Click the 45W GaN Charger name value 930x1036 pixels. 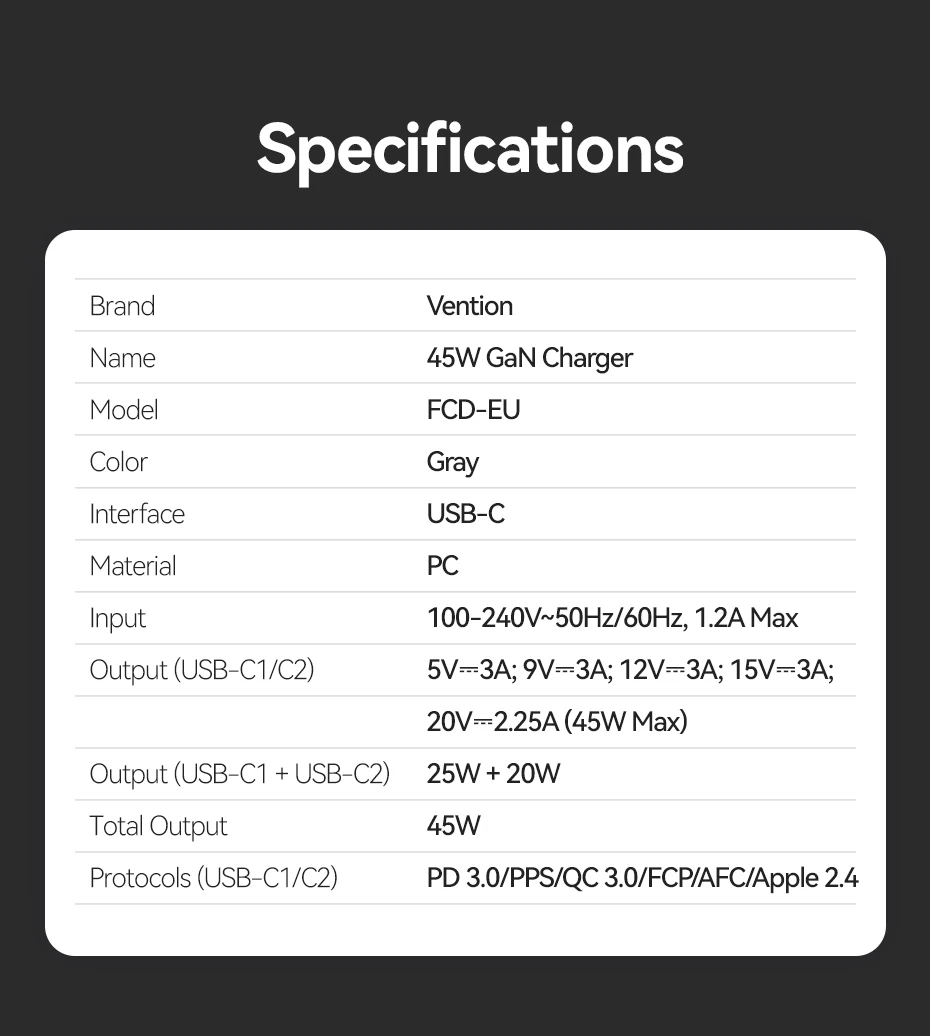[x=529, y=358]
